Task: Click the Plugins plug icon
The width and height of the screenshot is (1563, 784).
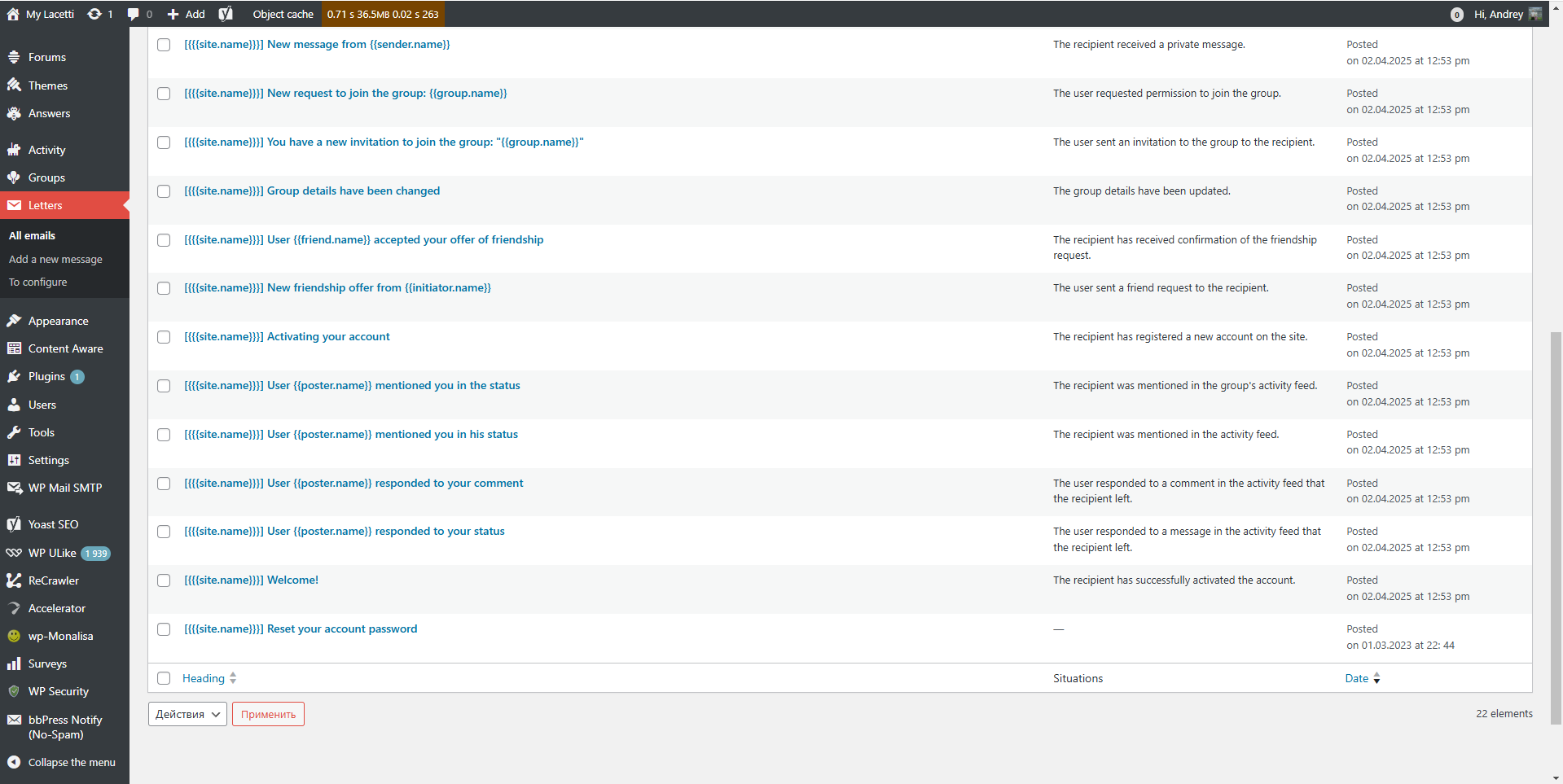Action: 14,376
